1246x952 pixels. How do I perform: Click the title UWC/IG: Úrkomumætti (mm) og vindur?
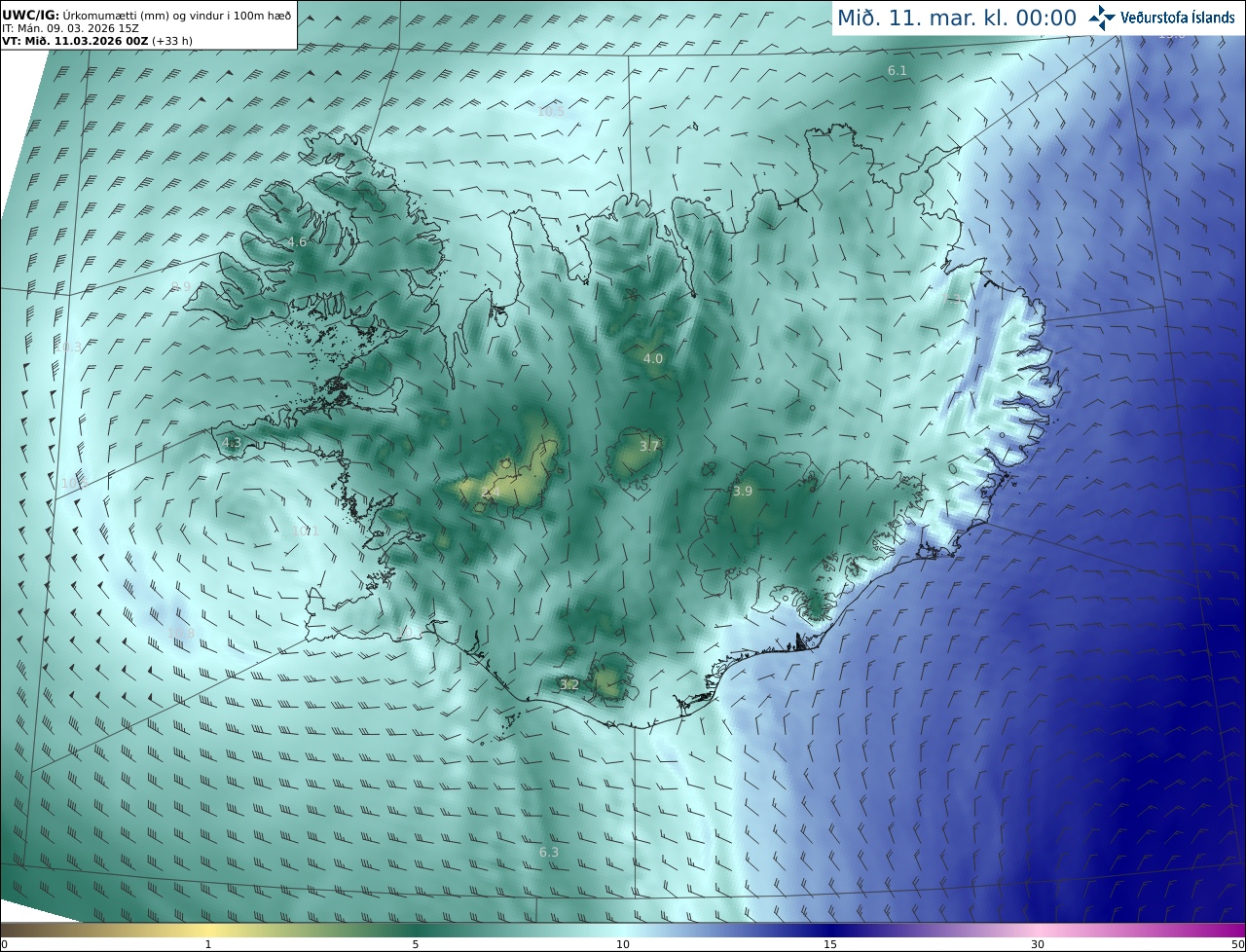(147, 15)
